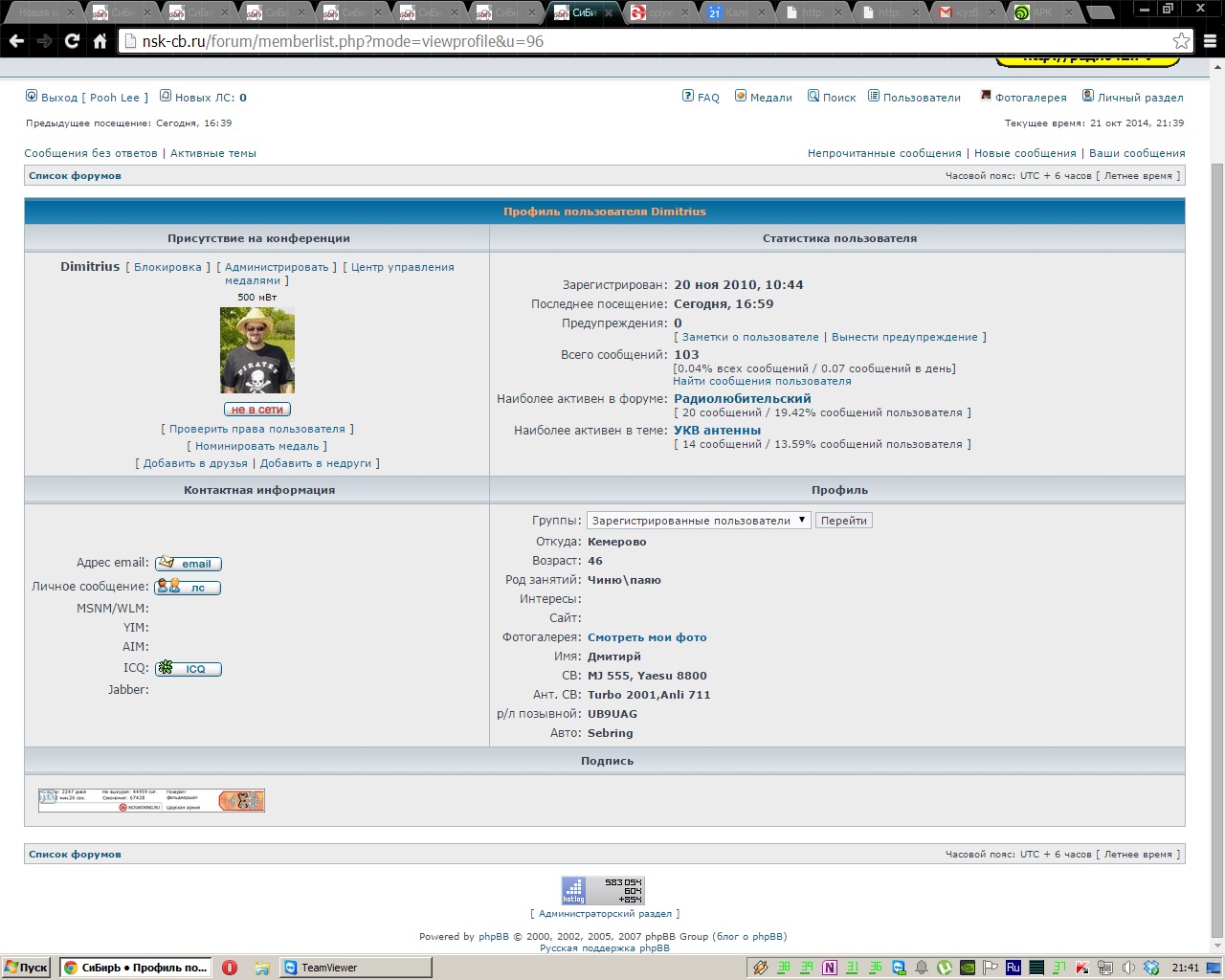Click the Пуск start button
The width and height of the screenshot is (1225, 980).
tap(27, 968)
